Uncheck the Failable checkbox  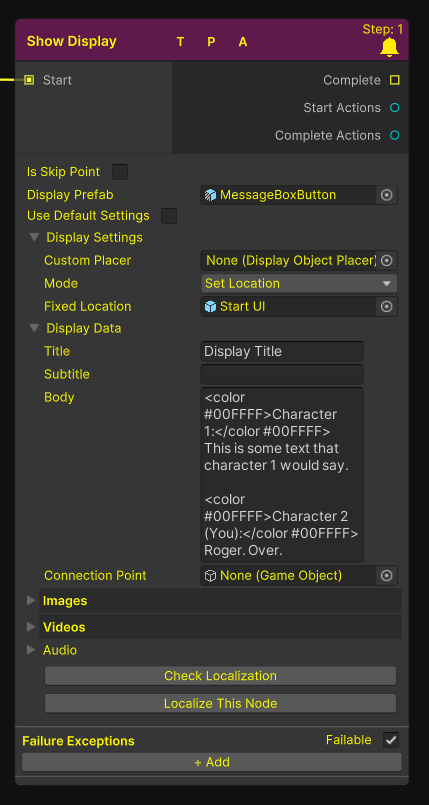[391, 740]
